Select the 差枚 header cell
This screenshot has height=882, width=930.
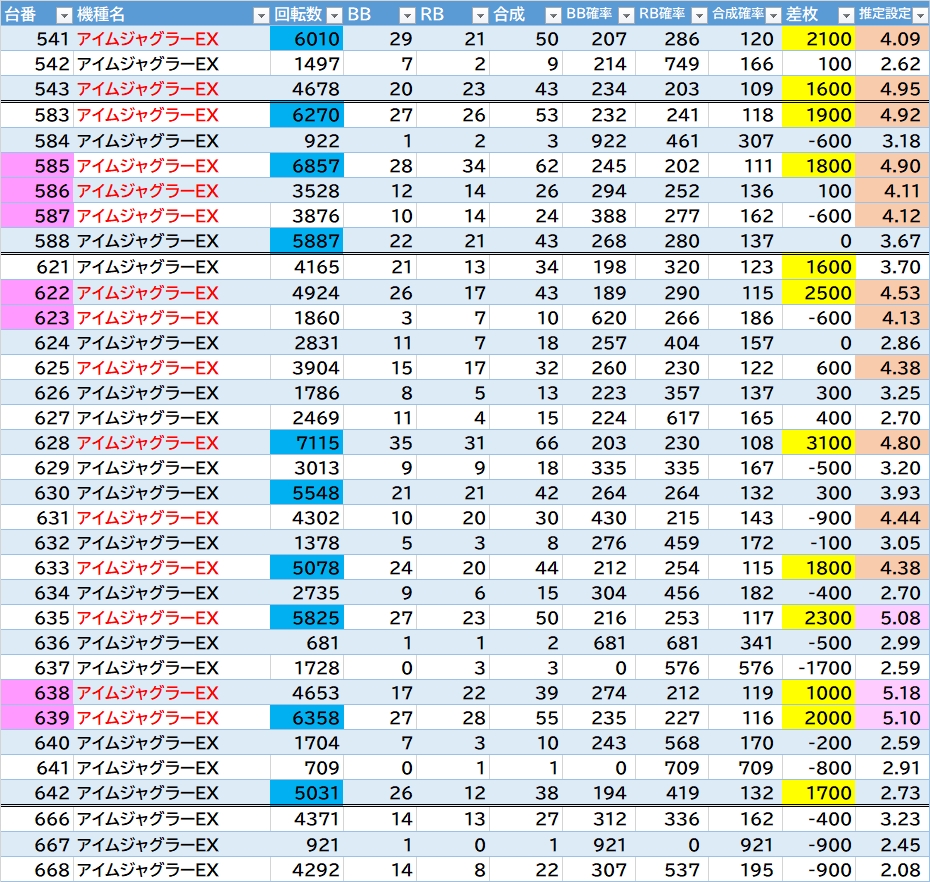coord(818,13)
